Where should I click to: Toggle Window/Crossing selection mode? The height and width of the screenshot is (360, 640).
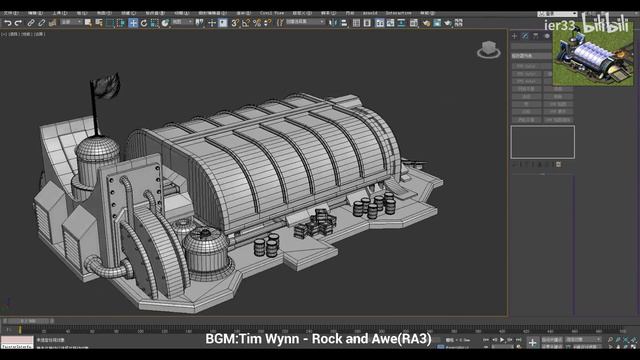pos(121,23)
